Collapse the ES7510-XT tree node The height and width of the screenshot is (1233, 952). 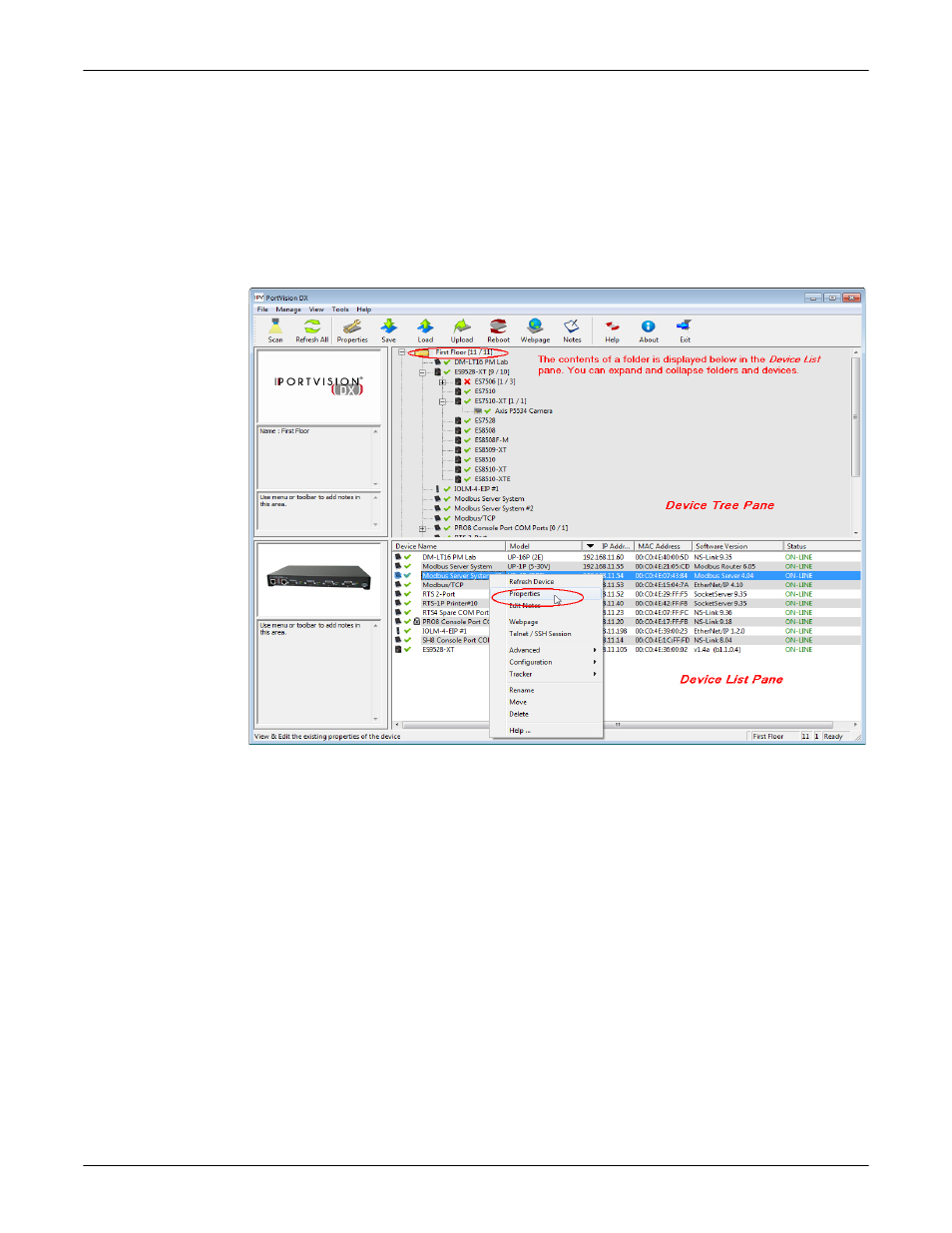[x=442, y=401]
